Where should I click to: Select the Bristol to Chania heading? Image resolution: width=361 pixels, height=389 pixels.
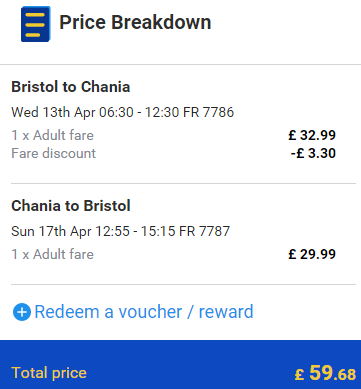click(x=71, y=87)
